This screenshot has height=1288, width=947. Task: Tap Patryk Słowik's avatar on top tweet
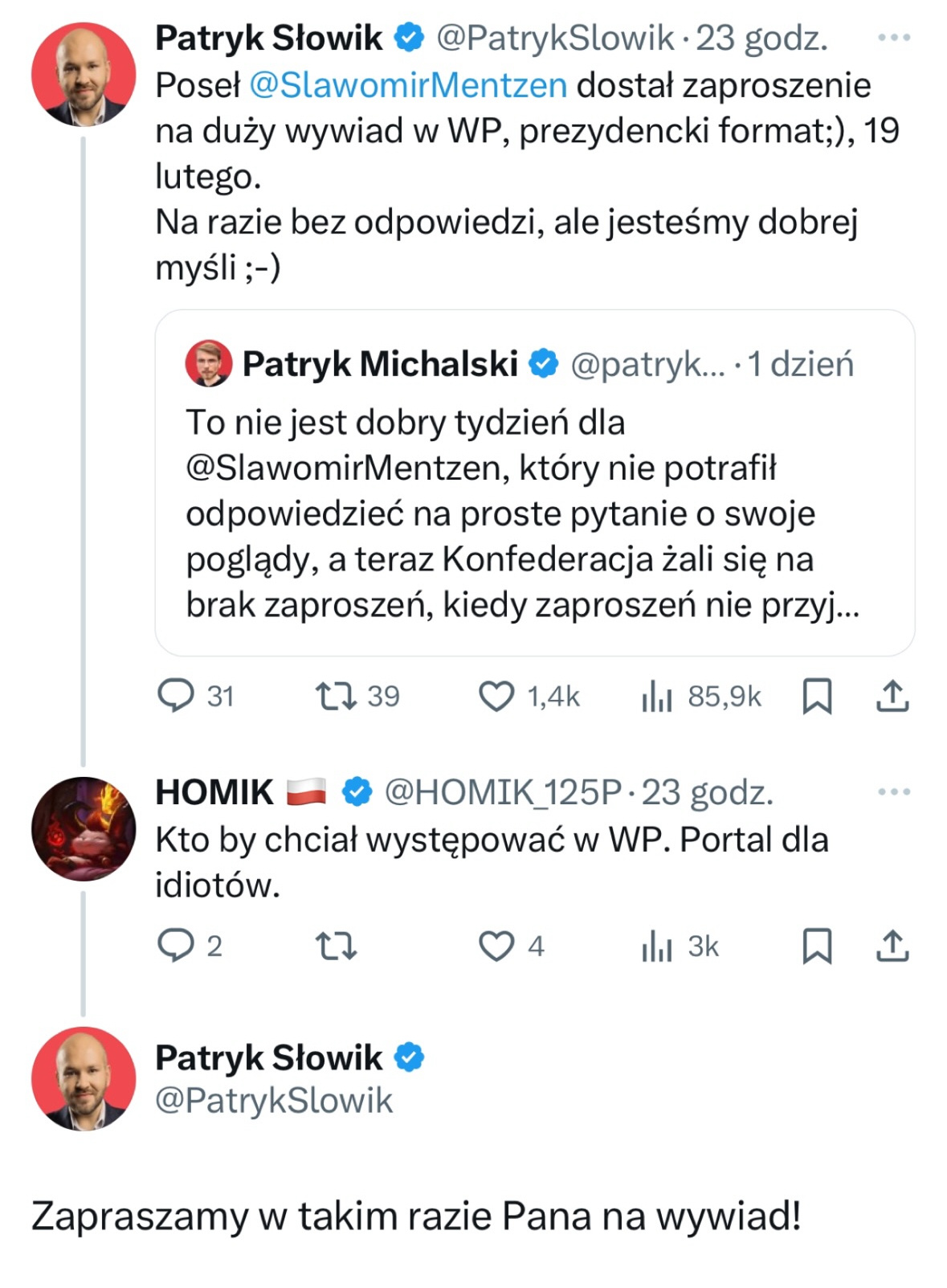84,75
